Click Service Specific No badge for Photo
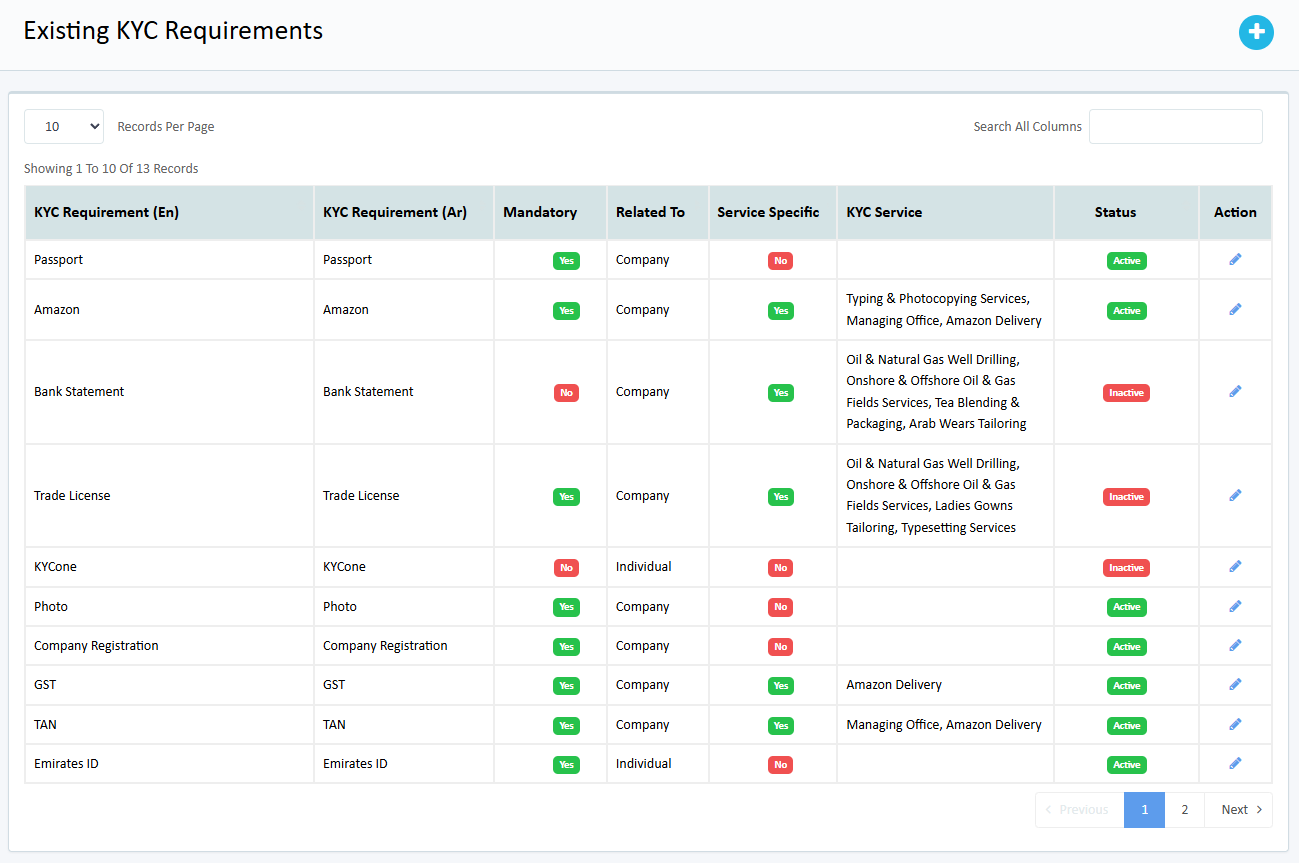Screen dimensions: 1299x863 (x=781, y=607)
